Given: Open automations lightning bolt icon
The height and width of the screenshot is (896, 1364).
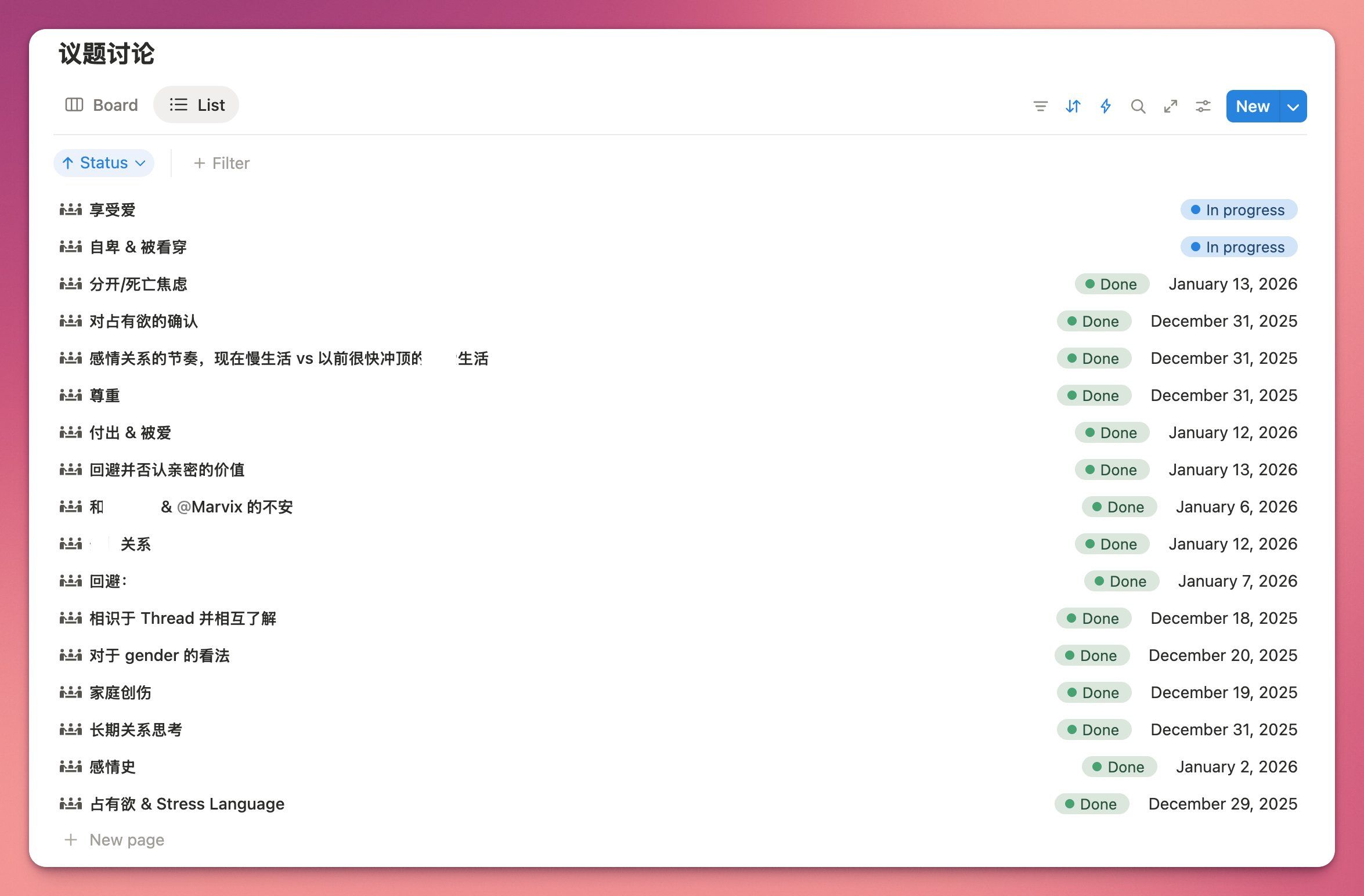Looking at the screenshot, I should 1105,106.
